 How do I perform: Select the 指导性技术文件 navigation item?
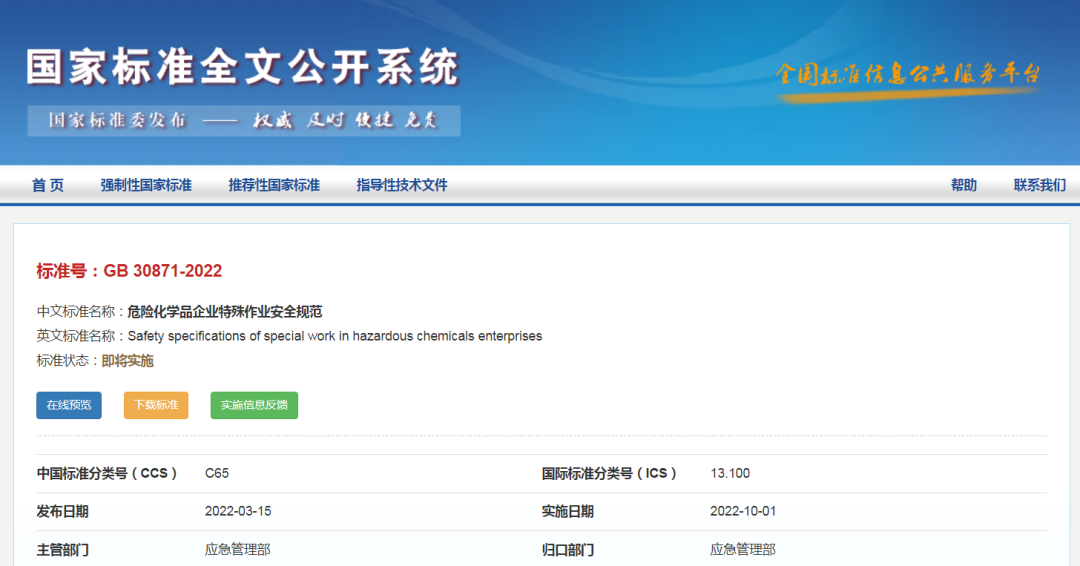[402, 185]
